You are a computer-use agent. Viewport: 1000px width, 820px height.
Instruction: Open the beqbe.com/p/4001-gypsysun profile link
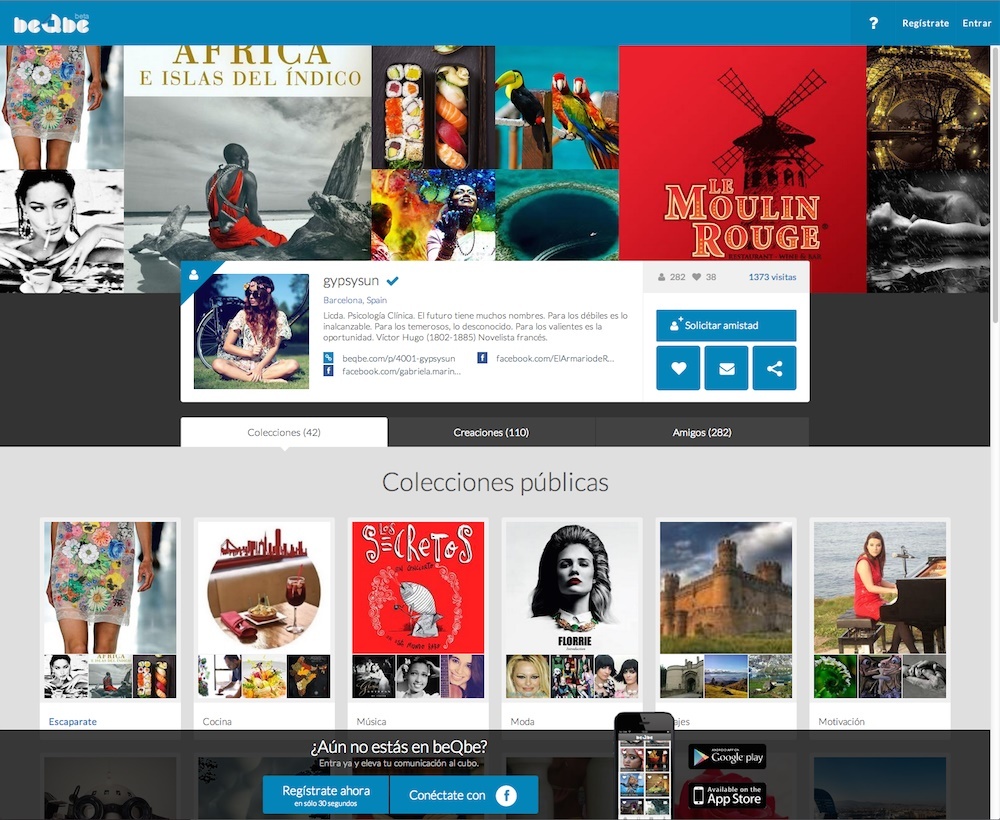398,358
